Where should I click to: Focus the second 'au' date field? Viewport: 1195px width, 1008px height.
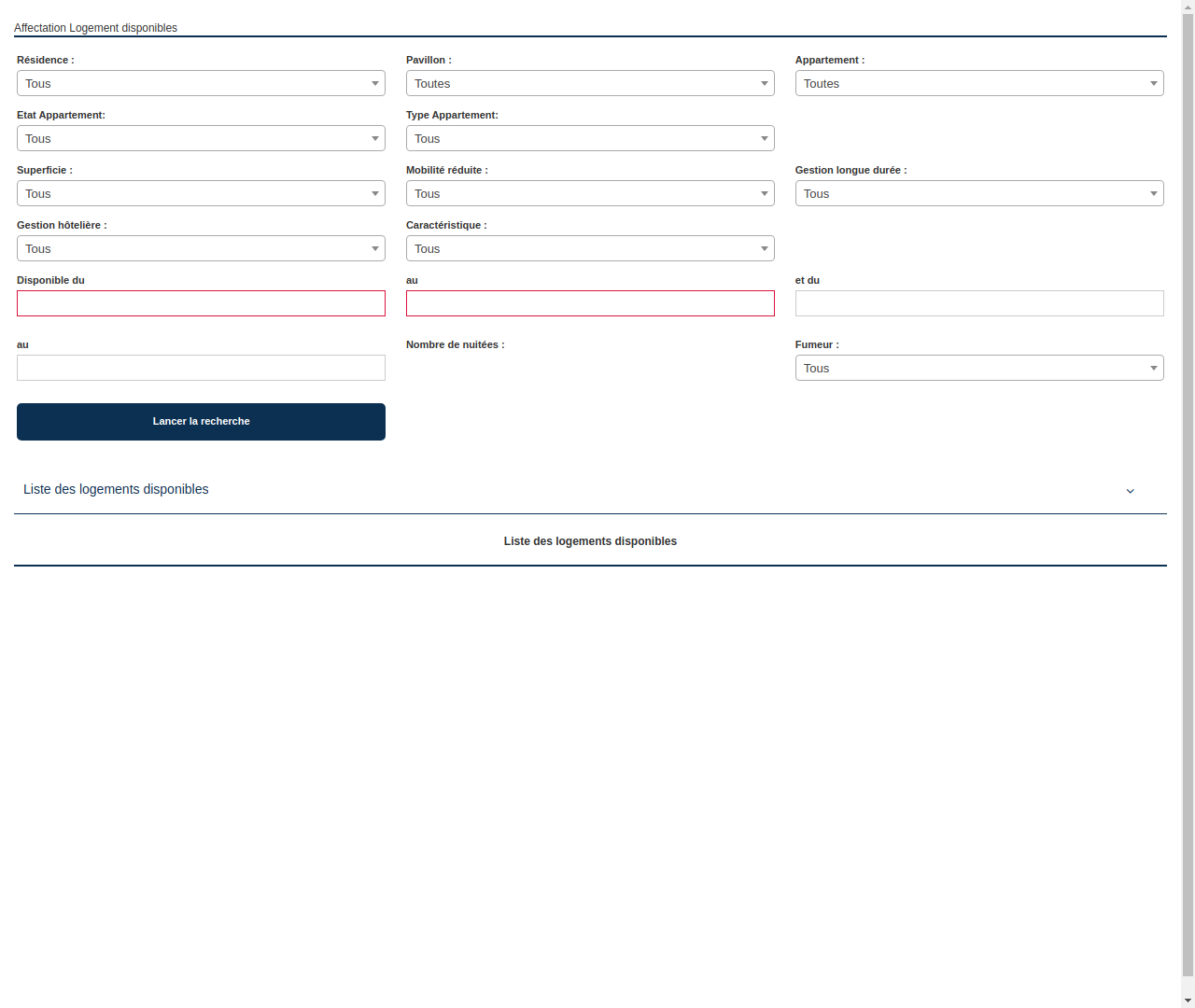click(x=201, y=368)
